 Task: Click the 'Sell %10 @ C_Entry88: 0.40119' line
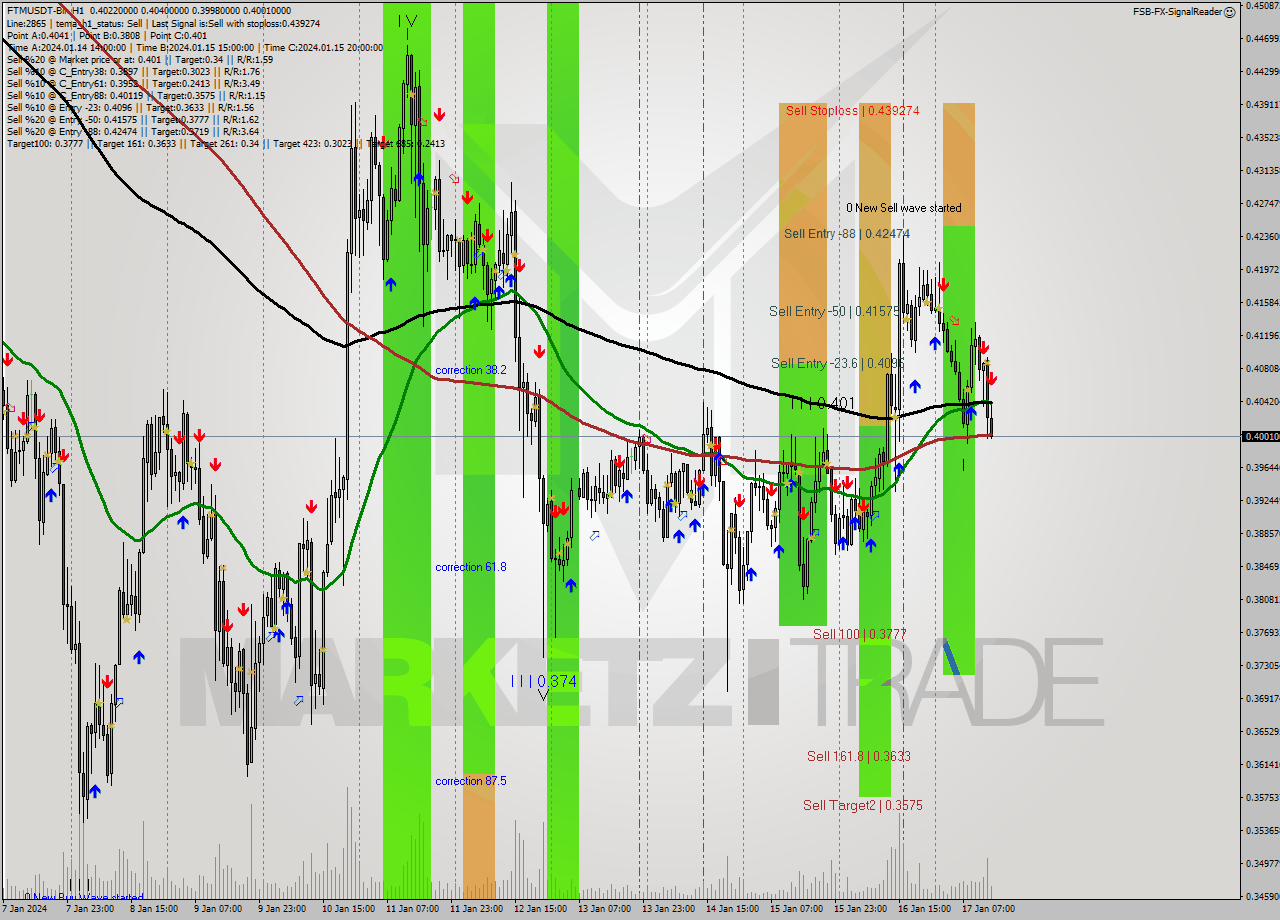(135, 95)
